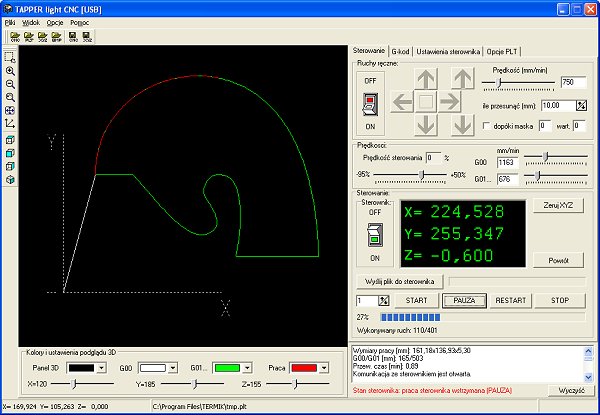Select the zoom out magnifier tool
This screenshot has height=415, width=600.
point(10,84)
